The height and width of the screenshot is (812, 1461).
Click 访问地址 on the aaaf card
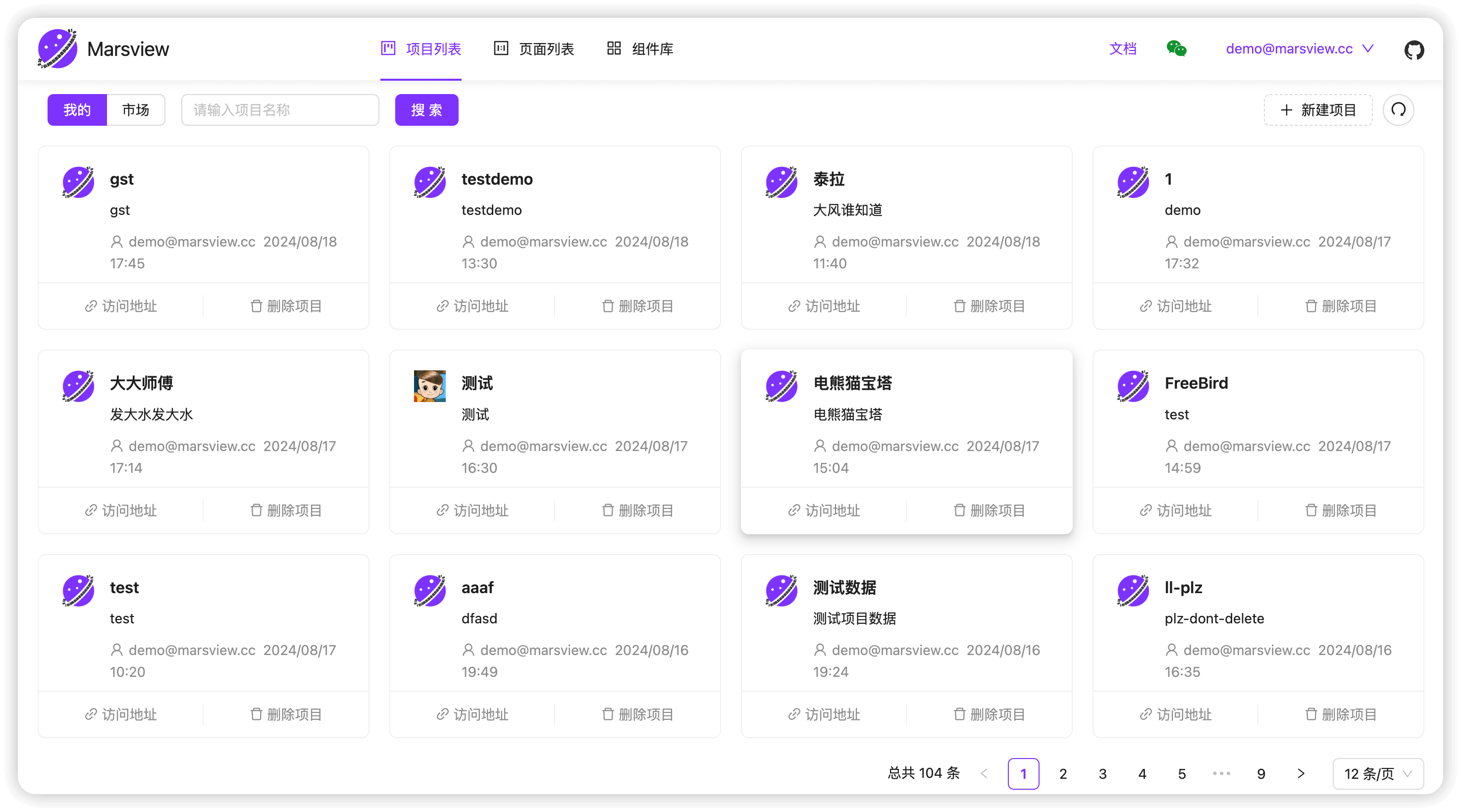pos(472,714)
